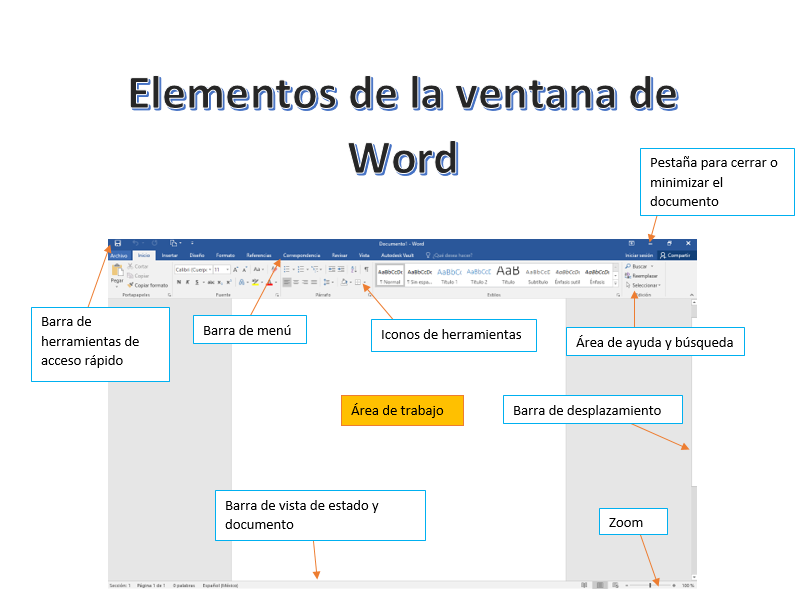Toggle the show paragraph marks ¶ icon
The image size is (798, 602).
click(366, 269)
